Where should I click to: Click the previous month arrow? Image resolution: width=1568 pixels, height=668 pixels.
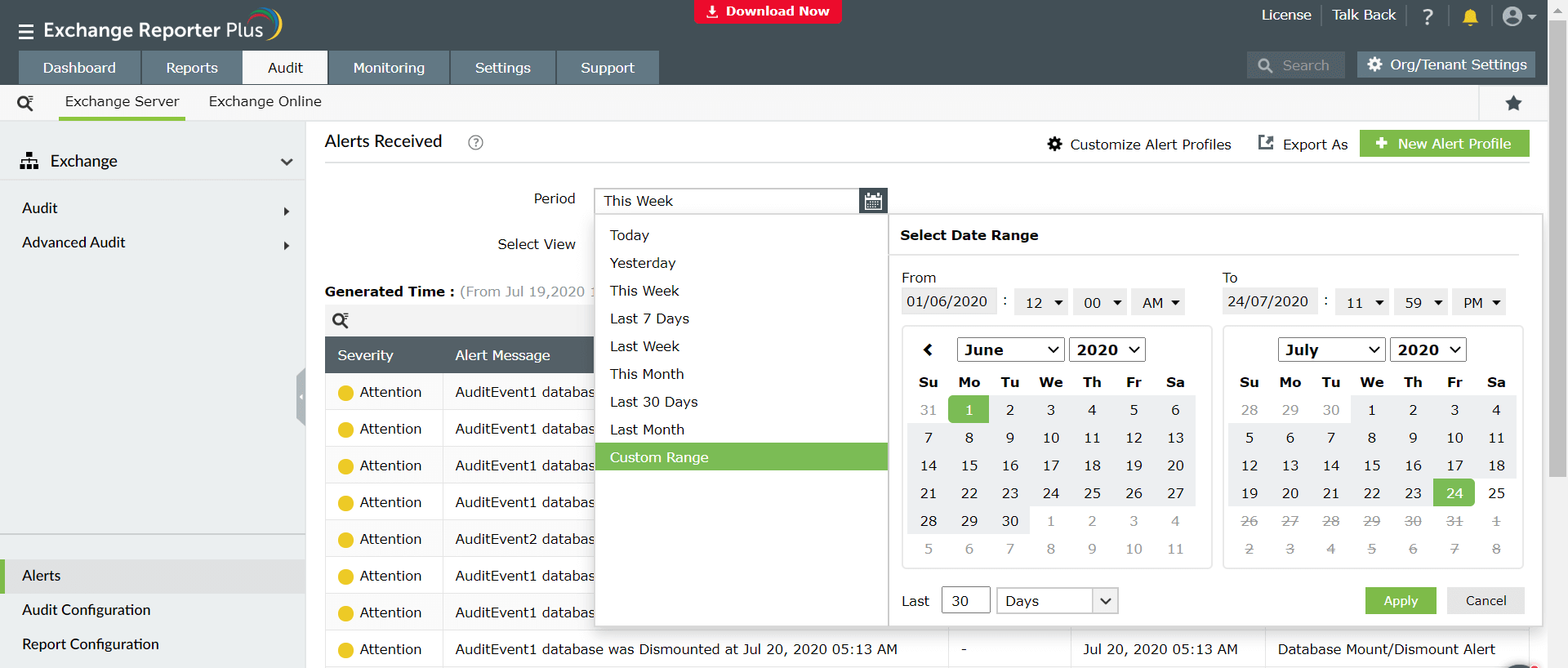coord(928,350)
